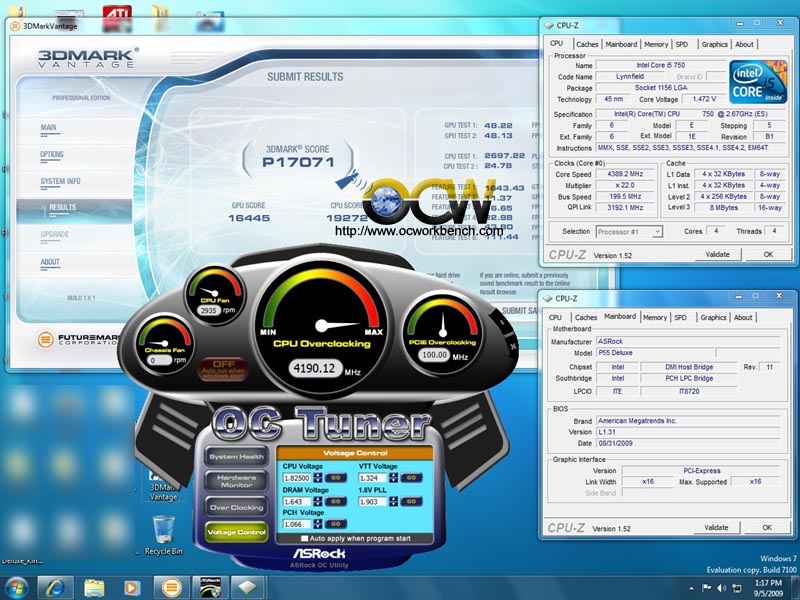Click OK in top CPU-Z window
This screenshot has width=800, height=600.
[768, 254]
